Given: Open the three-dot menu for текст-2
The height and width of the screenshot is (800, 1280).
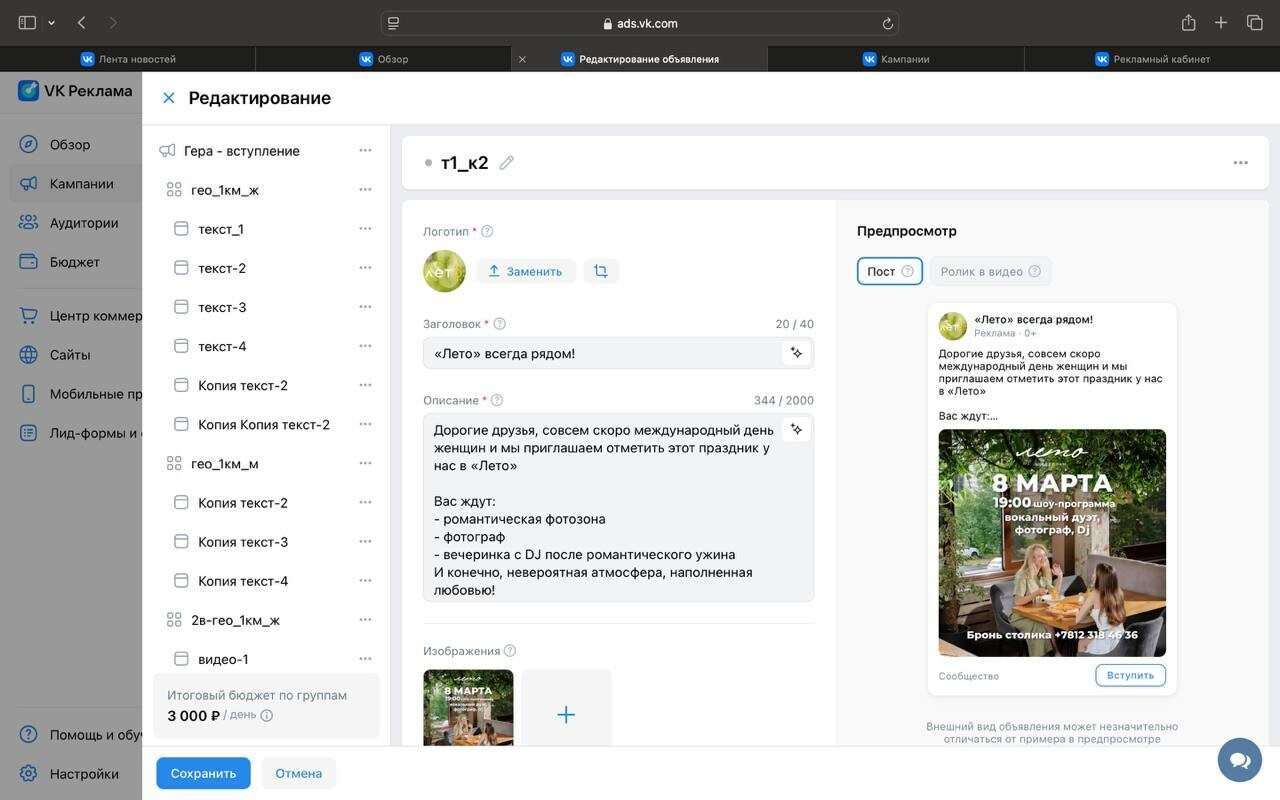Looking at the screenshot, I should pyautogui.click(x=365, y=267).
